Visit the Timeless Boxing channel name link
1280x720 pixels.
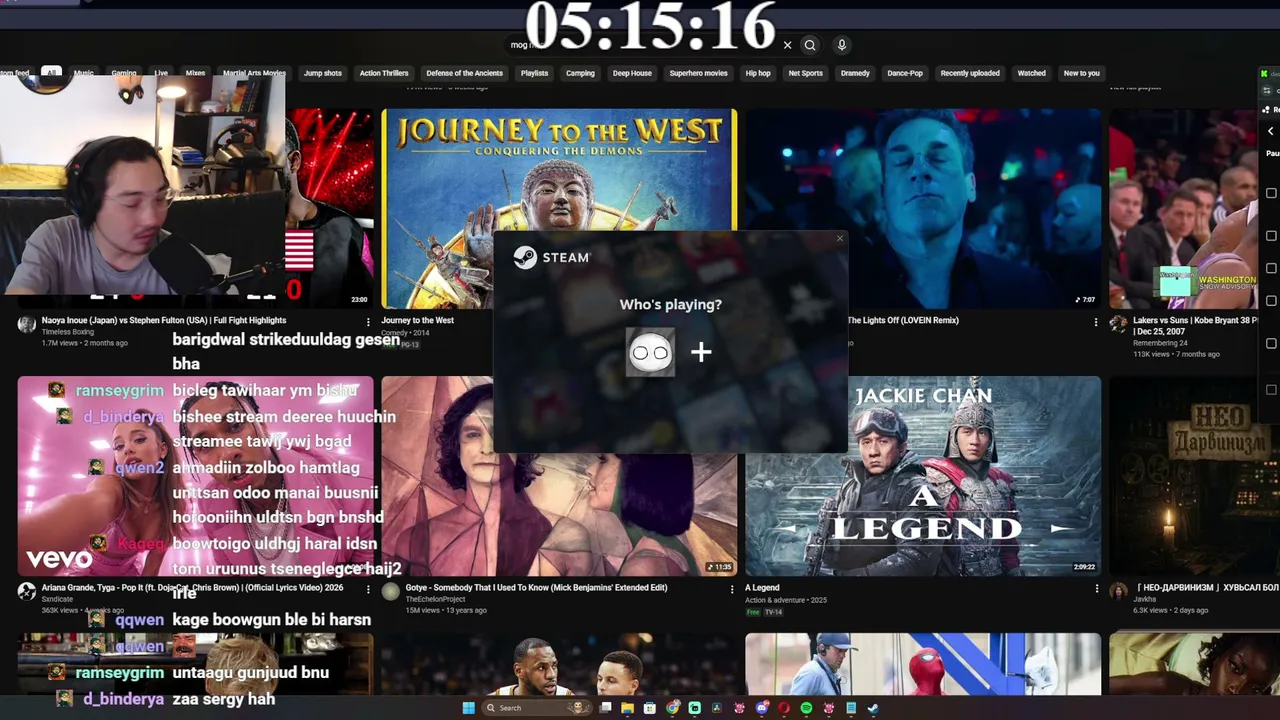coord(67,331)
